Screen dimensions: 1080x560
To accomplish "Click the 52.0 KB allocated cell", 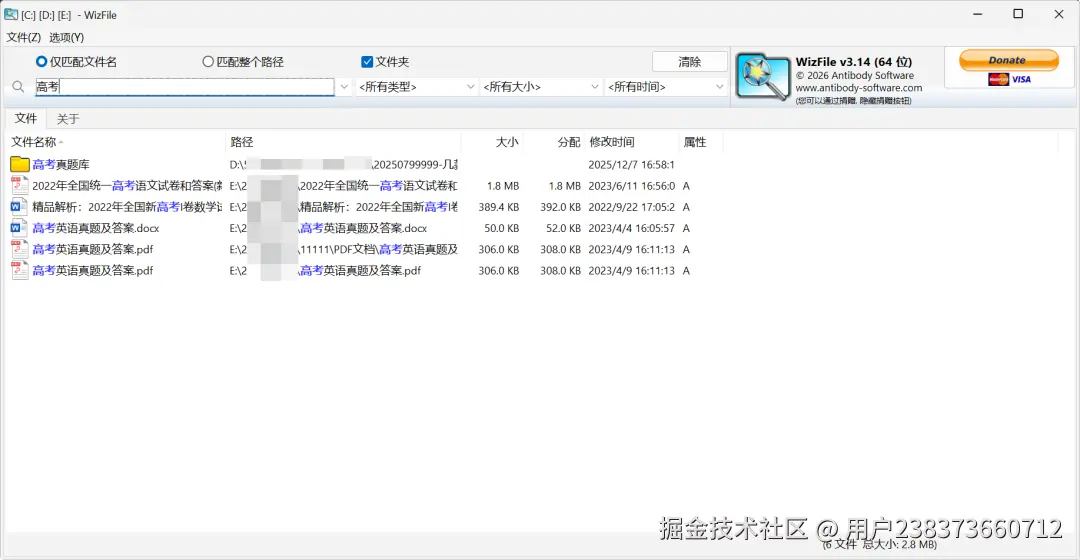I will [563, 228].
